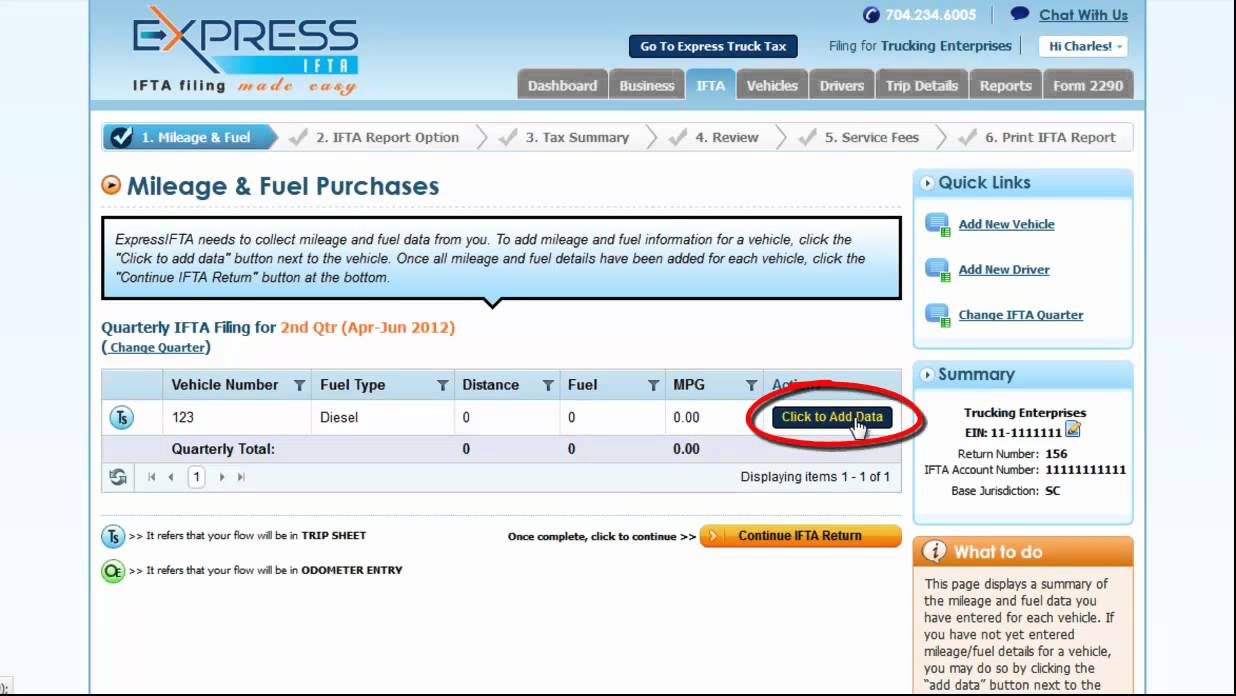Open MPG column filter
This screenshot has height=696, width=1236.
point(751,385)
